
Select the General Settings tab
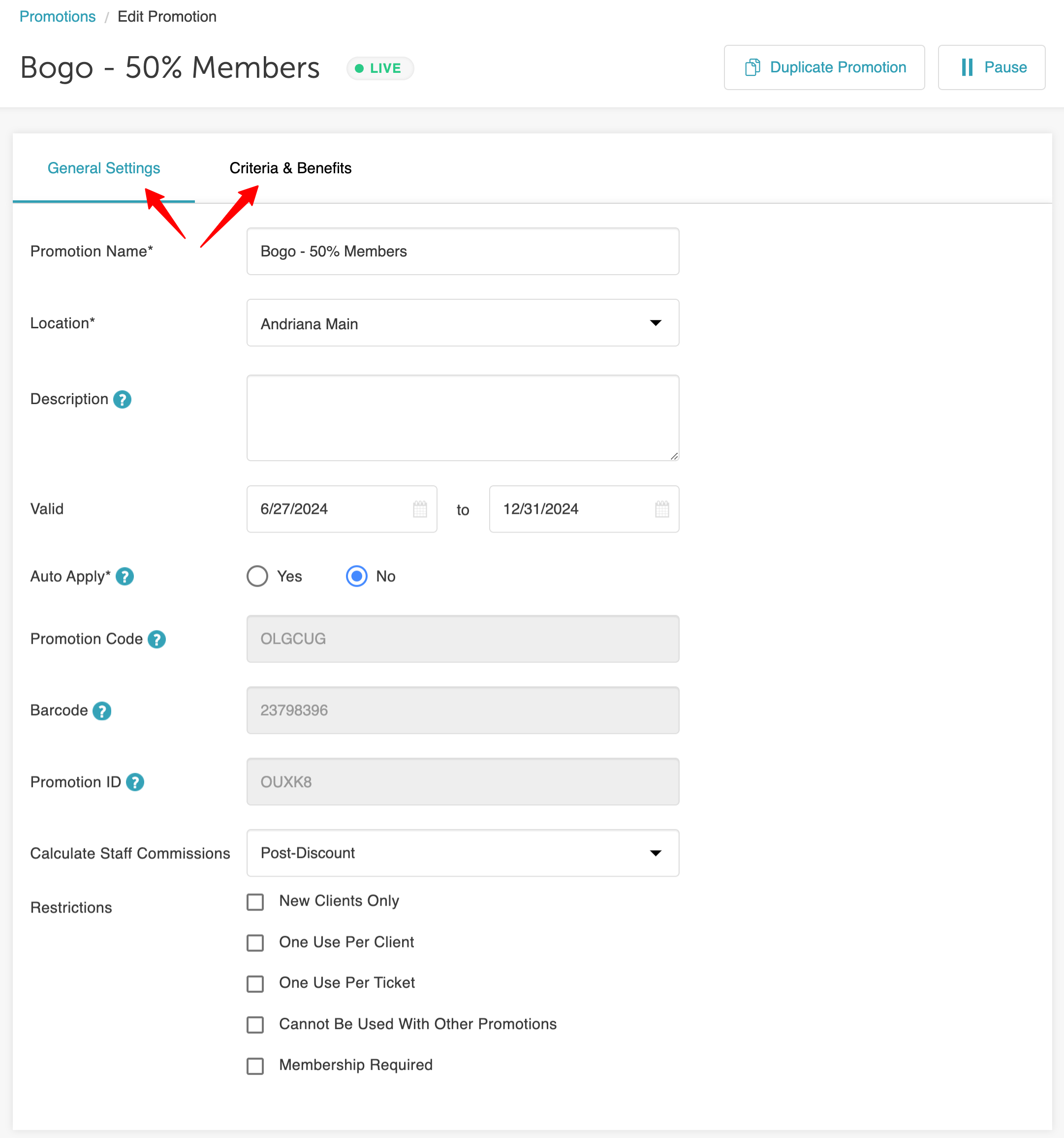104,168
